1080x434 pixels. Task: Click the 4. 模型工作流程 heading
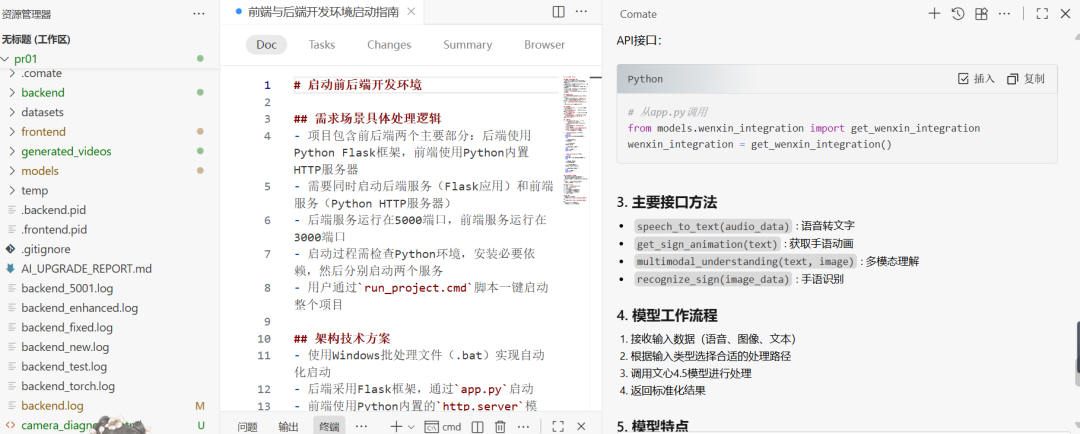(x=667, y=316)
